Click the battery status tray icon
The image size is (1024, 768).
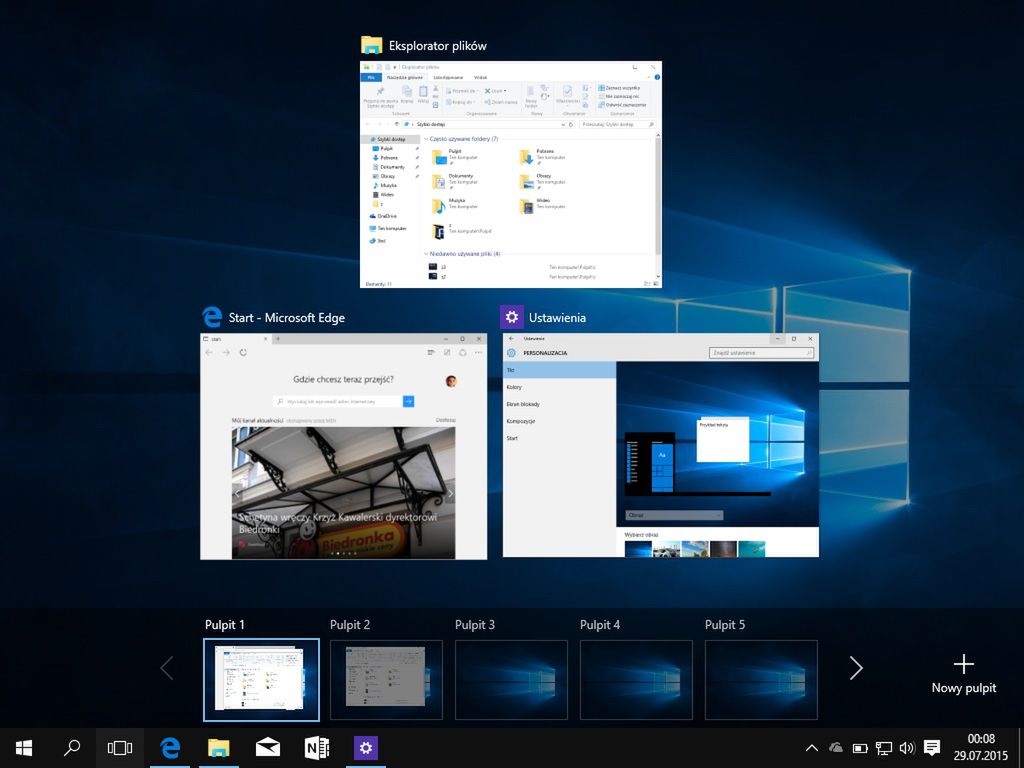coord(860,748)
